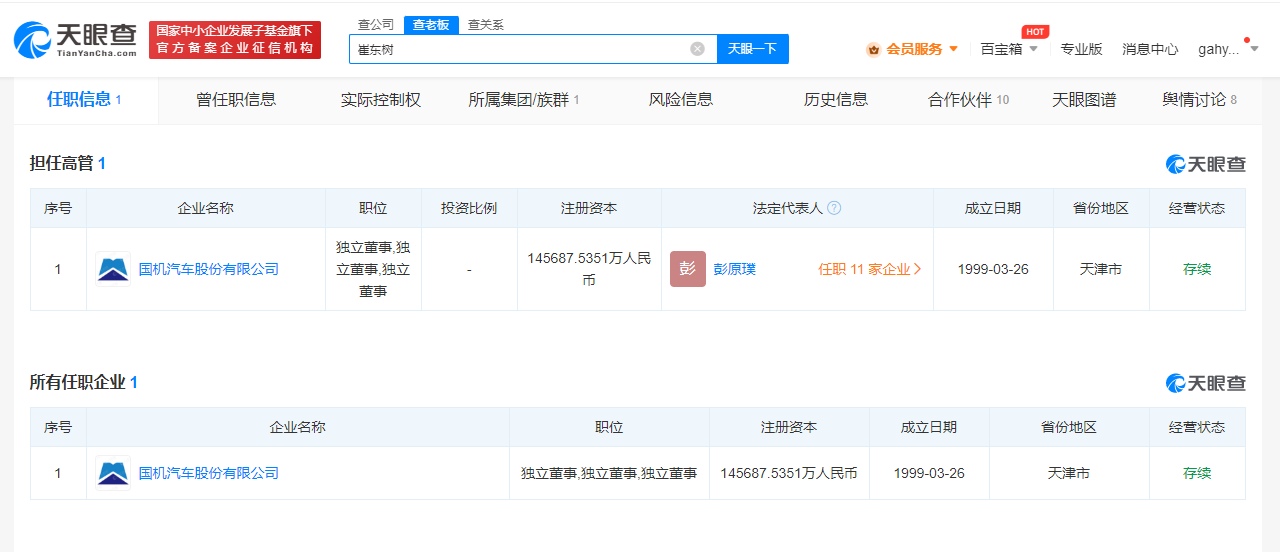
Task: Open the gahy... user account dropdown
Action: (1228, 49)
